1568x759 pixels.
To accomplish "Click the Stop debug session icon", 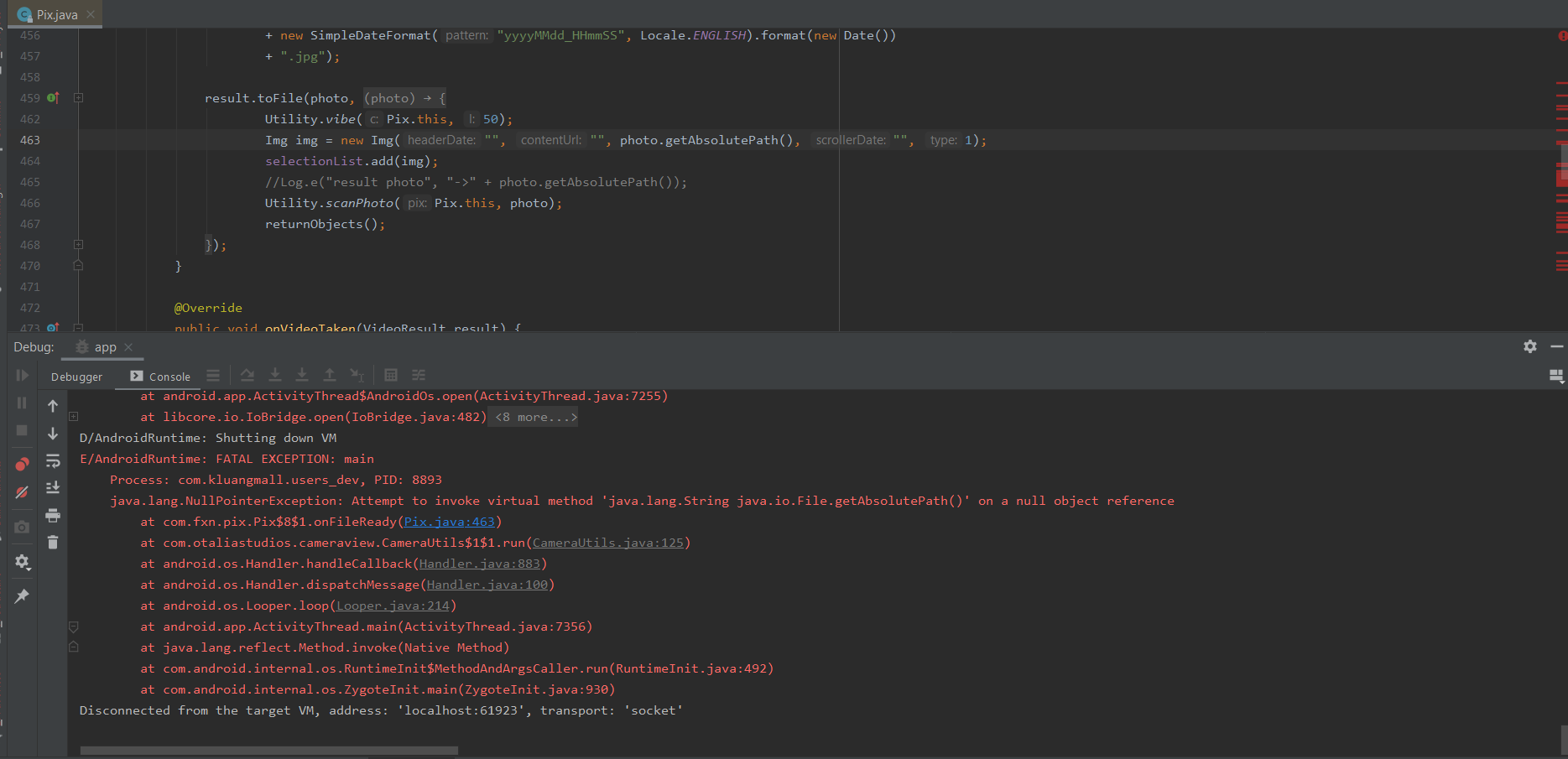I will click(23, 430).
